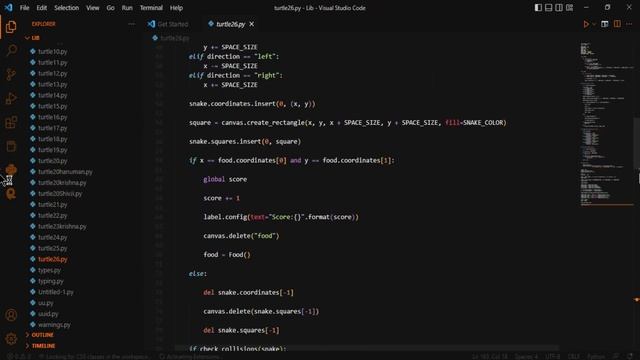Image resolution: width=640 pixels, height=360 pixels.
Task: Click the open changes icon in editor toolbar
Action: pos(605,24)
